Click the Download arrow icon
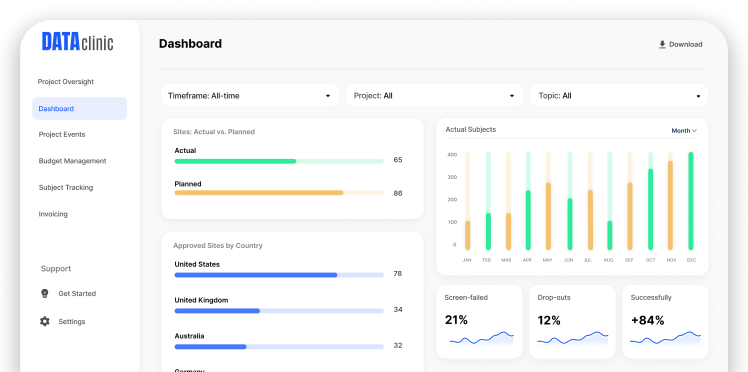This screenshot has width=748, height=372. [x=662, y=44]
